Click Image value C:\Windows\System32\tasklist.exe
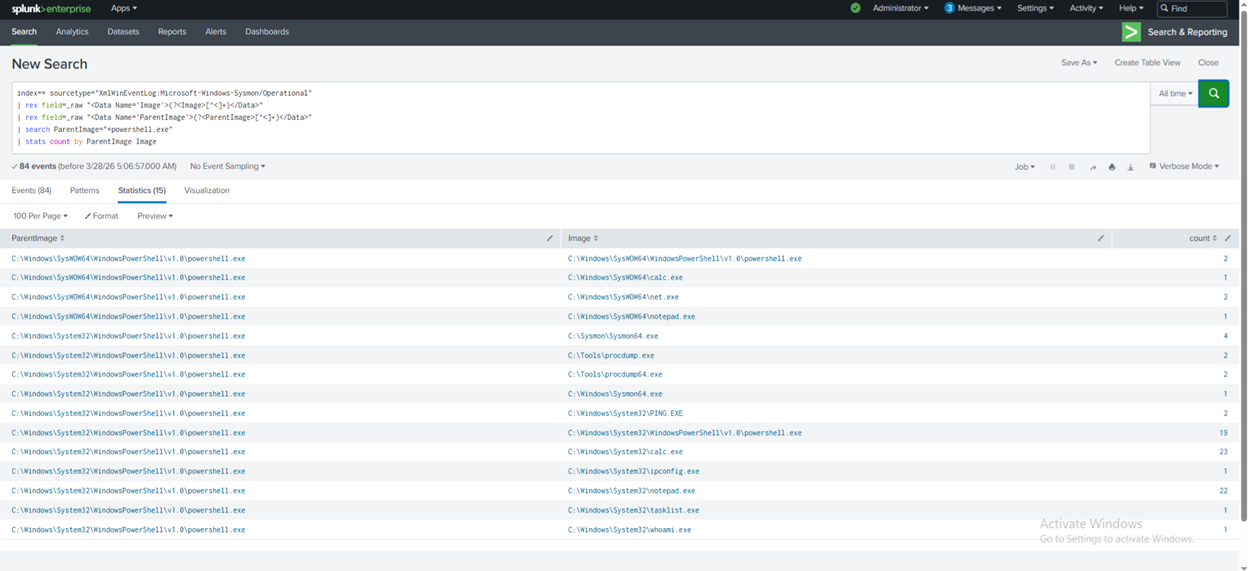 633,510
